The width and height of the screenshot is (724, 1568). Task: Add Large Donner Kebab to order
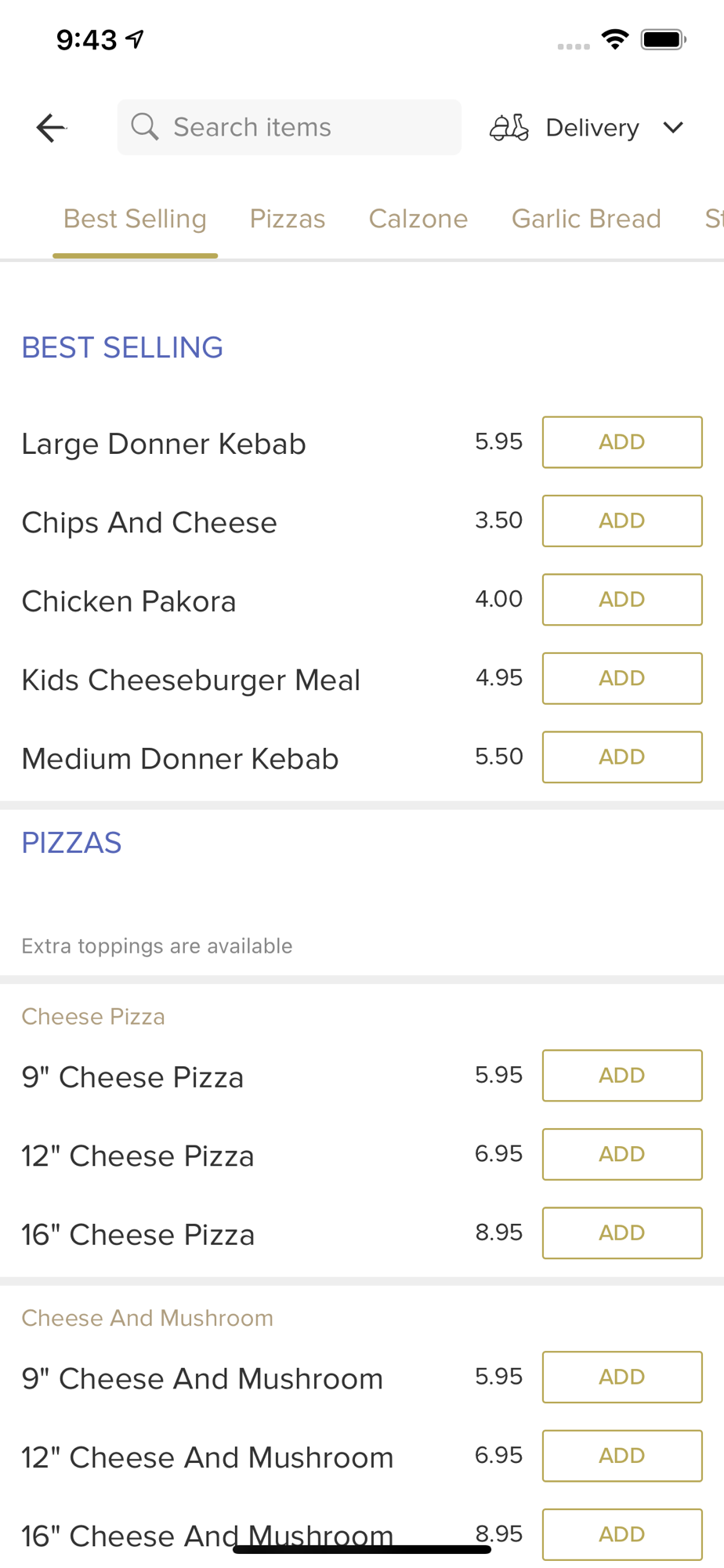(622, 442)
